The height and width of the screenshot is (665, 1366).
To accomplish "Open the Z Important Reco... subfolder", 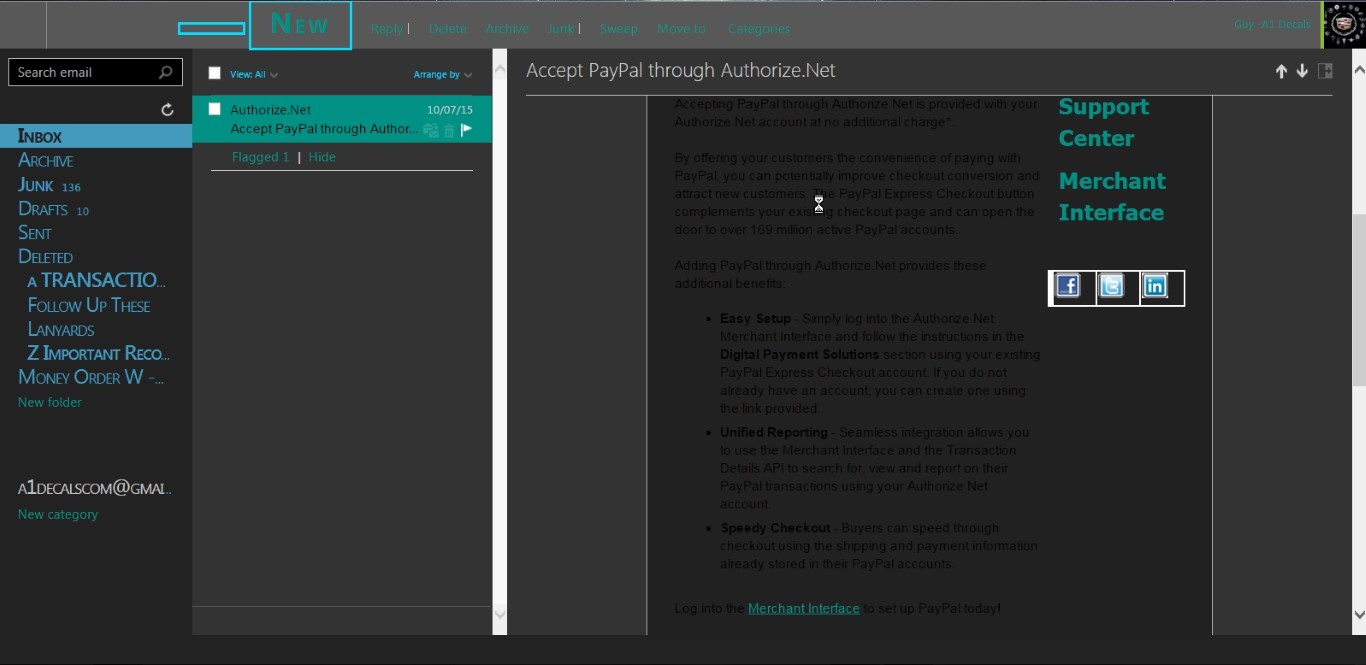I will coord(99,353).
